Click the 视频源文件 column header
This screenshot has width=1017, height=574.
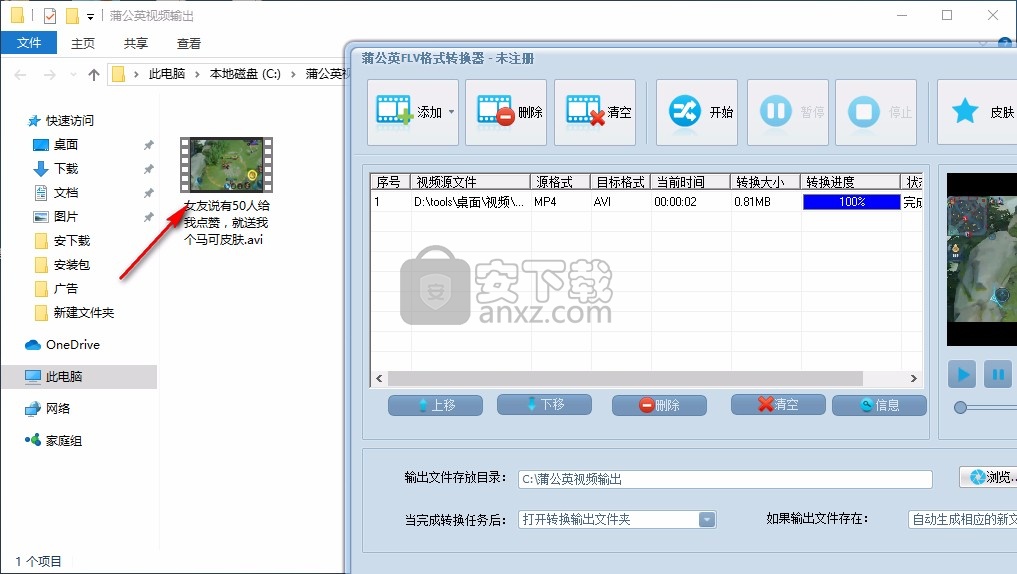click(x=470, y=182)
